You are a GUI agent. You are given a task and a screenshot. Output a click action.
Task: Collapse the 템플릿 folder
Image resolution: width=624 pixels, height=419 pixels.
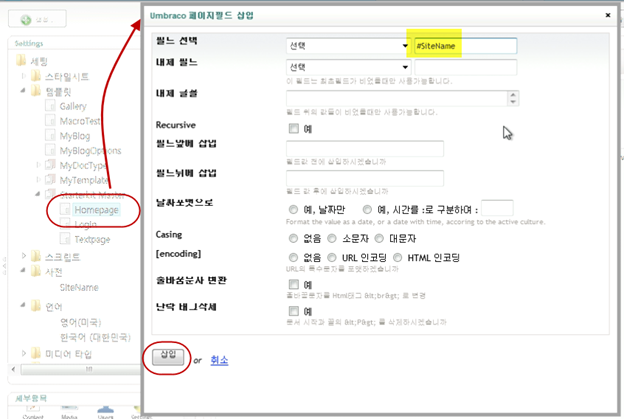point(23,90)
